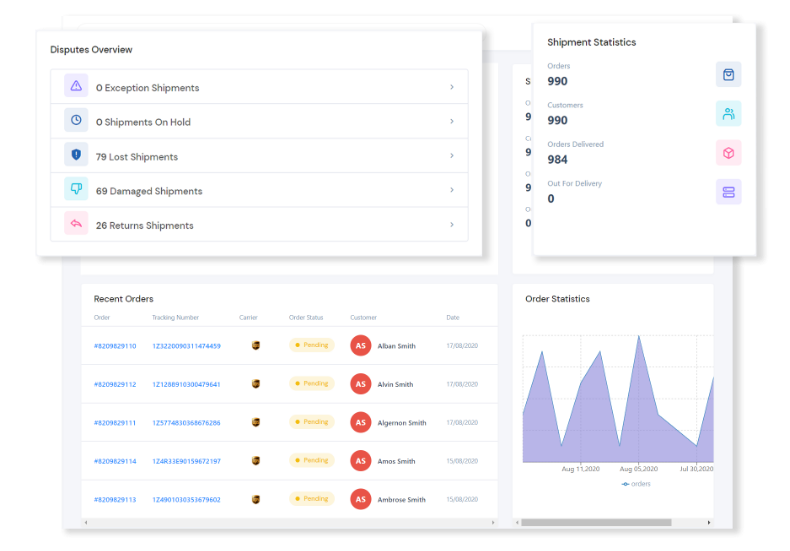
Task: Click the 69 Damaged Shipments label
Action: pos(149,191)
